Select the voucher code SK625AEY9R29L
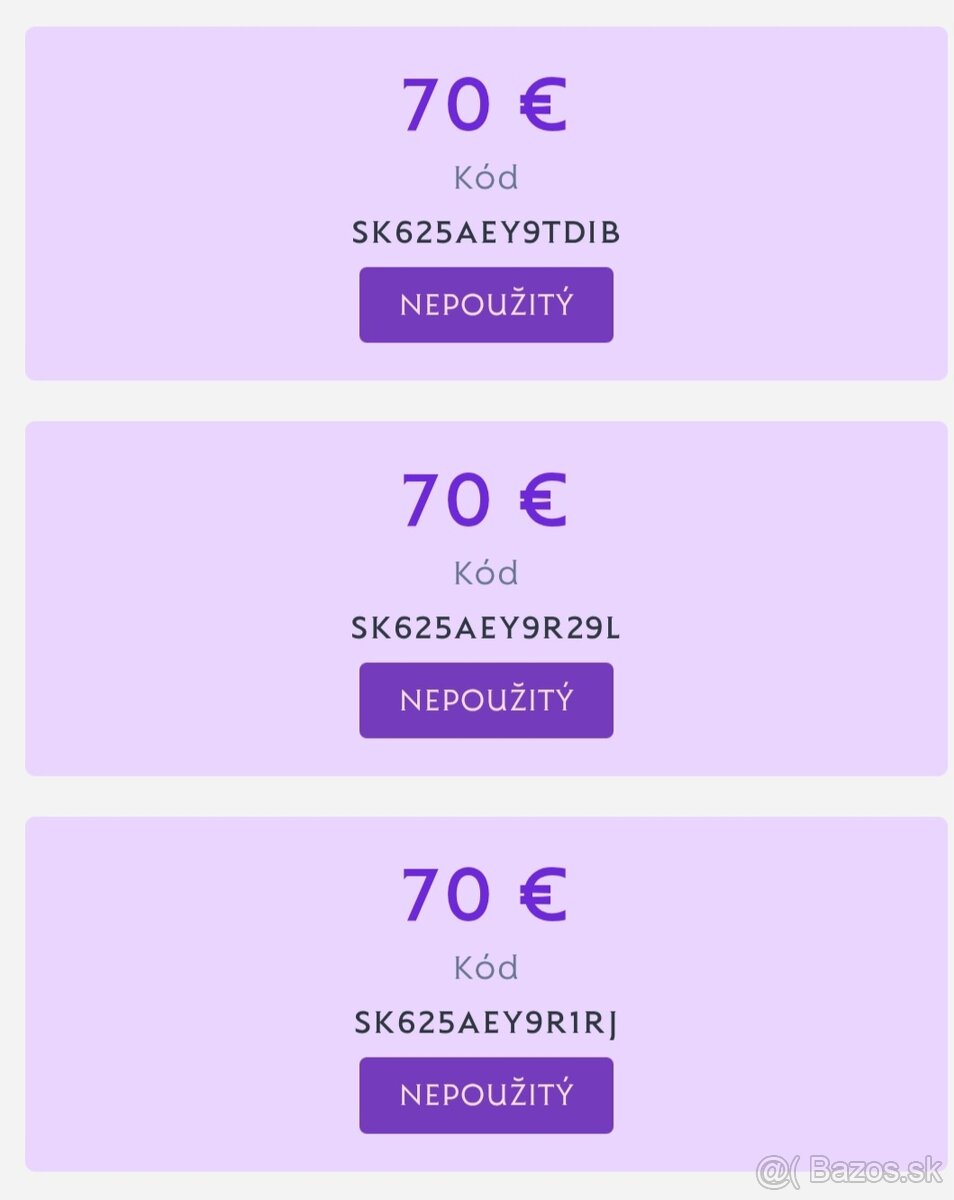This screenshot has width=954, height=1200. [486, 628]
